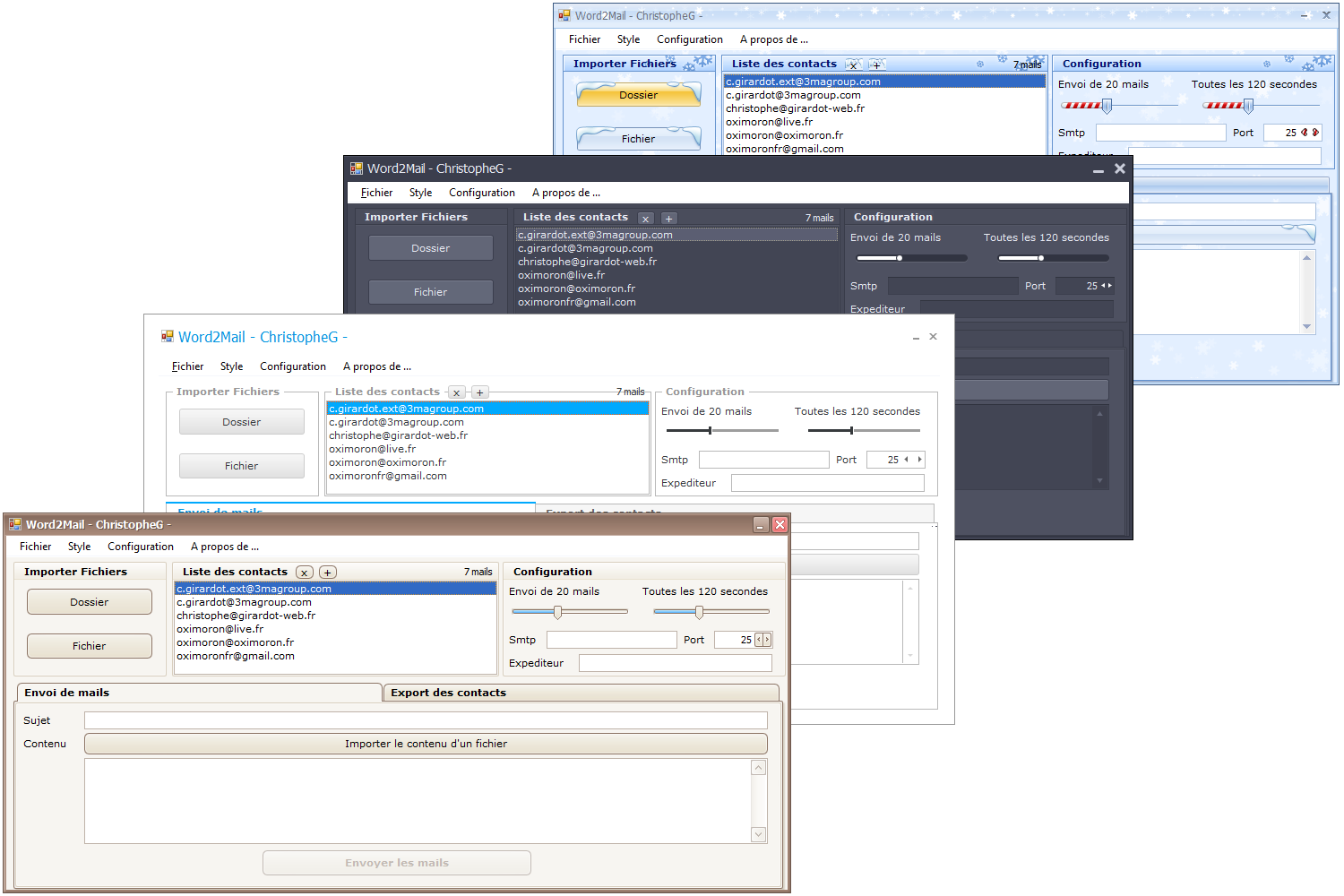Click message content text area in brown window
The image size is (1344, 896).
point(418,801)
